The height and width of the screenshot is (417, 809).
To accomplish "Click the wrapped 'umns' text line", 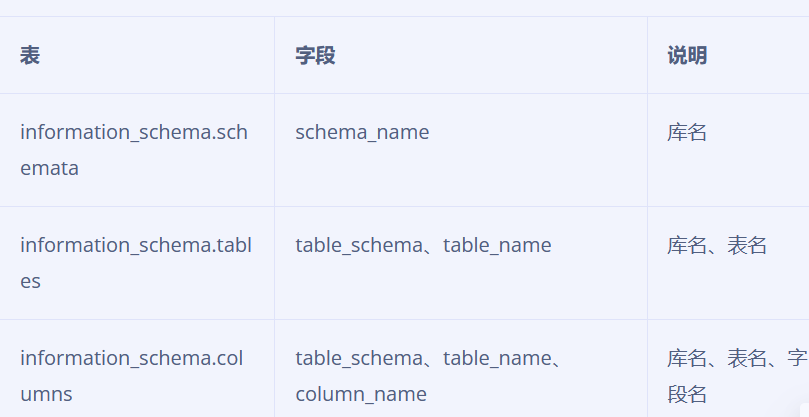I will pos(46,395).
